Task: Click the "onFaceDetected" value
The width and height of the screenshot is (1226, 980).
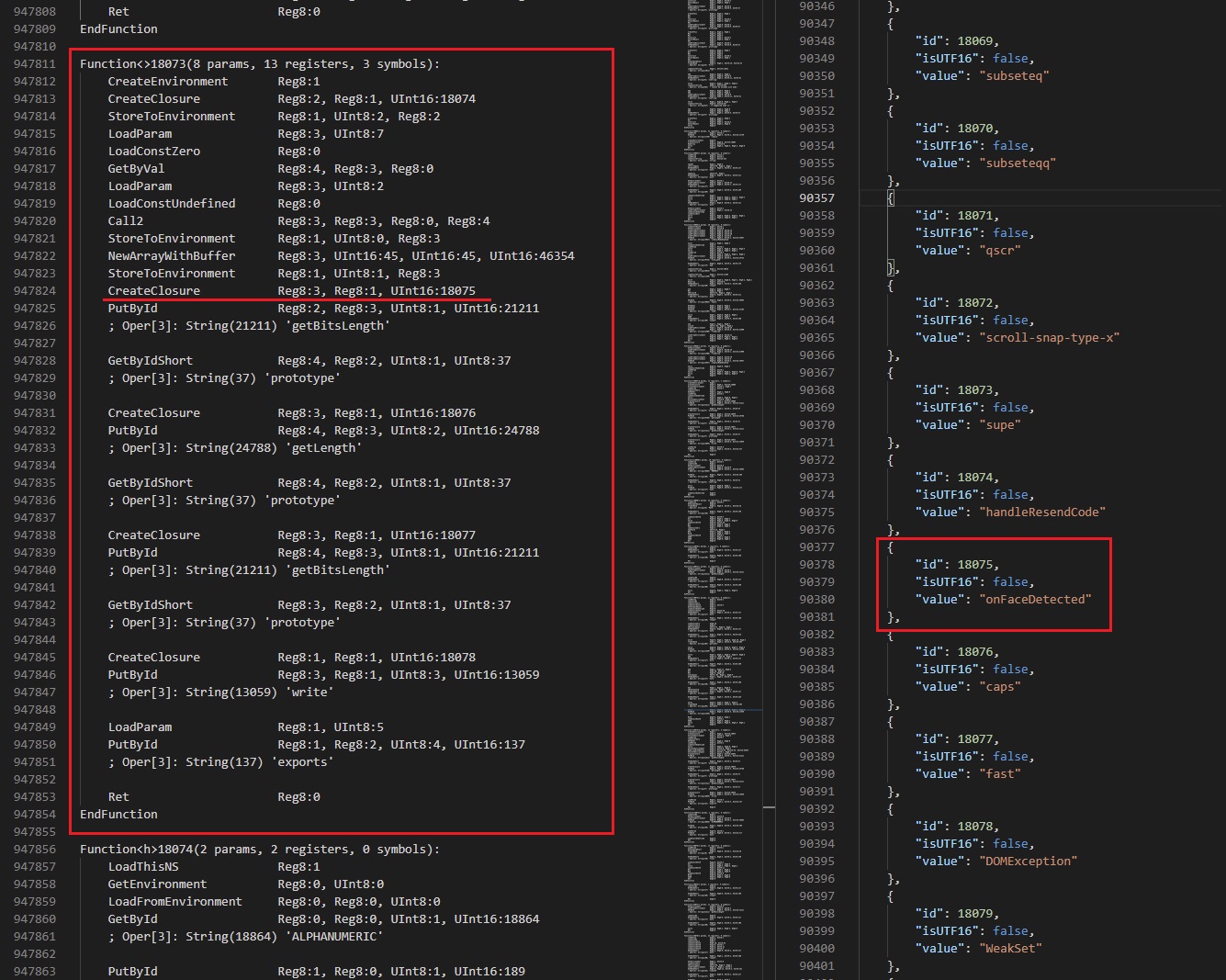Action: (x=1035, y=600)
